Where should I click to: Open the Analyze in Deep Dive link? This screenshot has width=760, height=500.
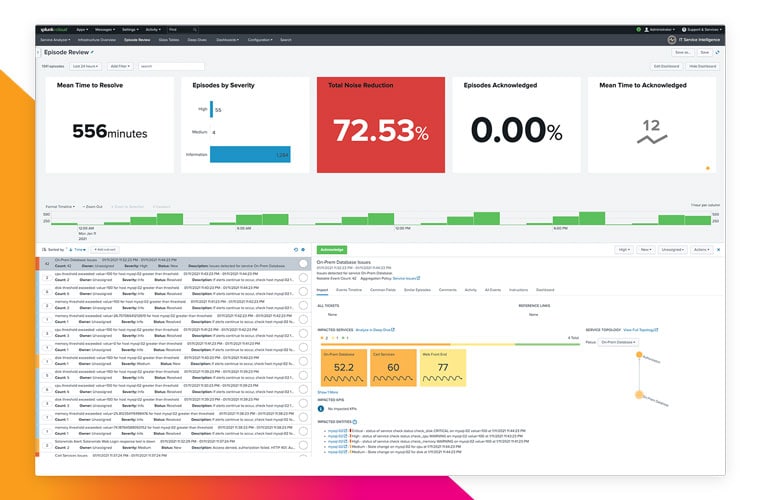click(x=375, y=330)
